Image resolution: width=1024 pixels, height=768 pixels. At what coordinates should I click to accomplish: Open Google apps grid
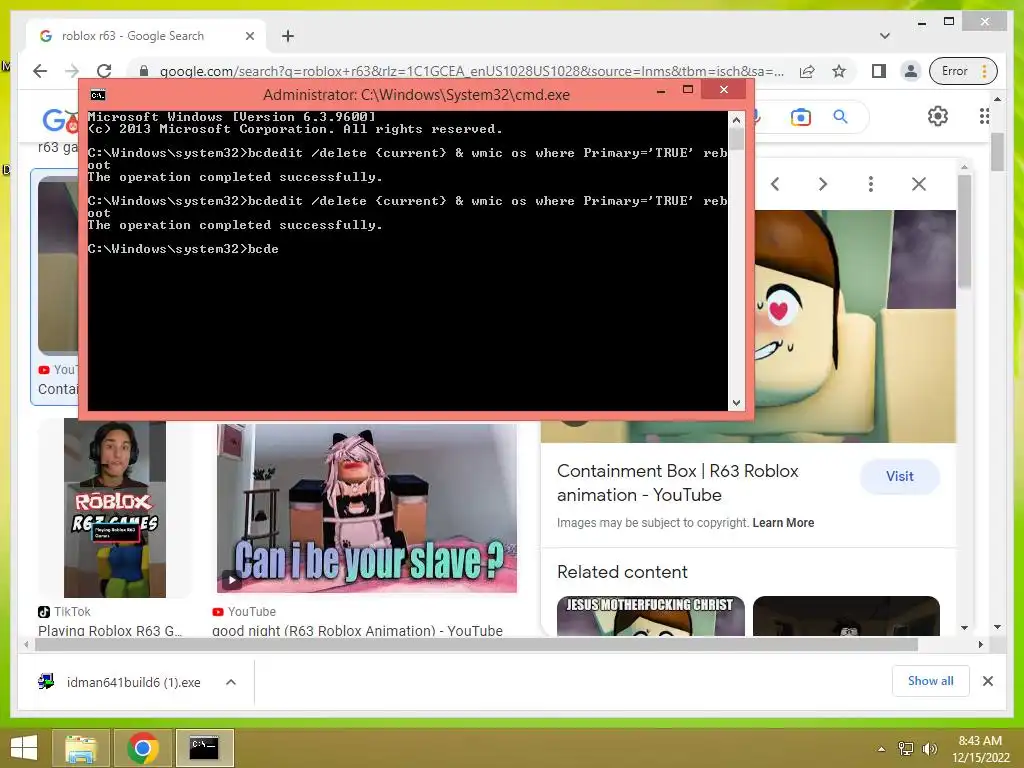(984, 116)
